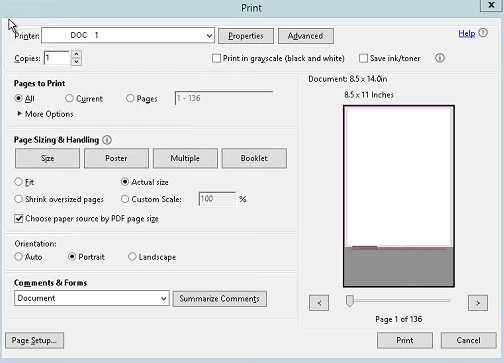Image resolution: width=504 pixels, height=363 pixels.
Task: Click the Help link
Action: (x=467, y=33)
